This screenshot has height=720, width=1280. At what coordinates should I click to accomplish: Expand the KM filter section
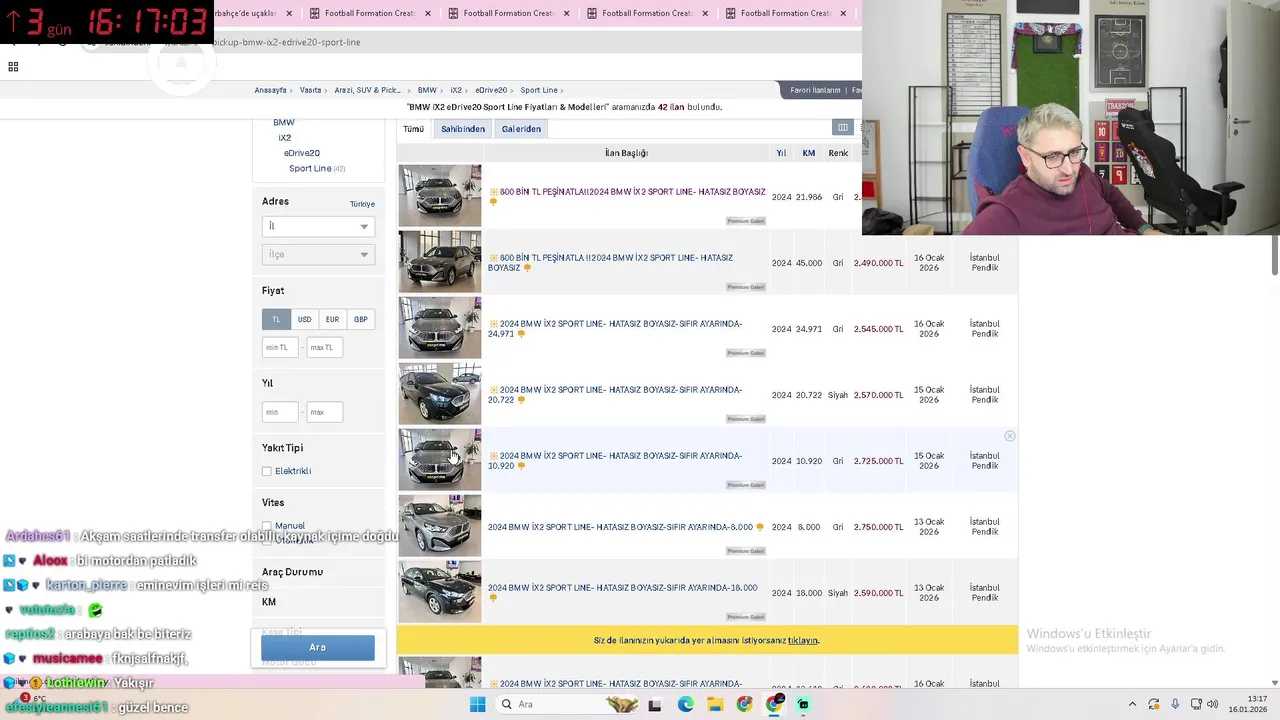point(269,602)
